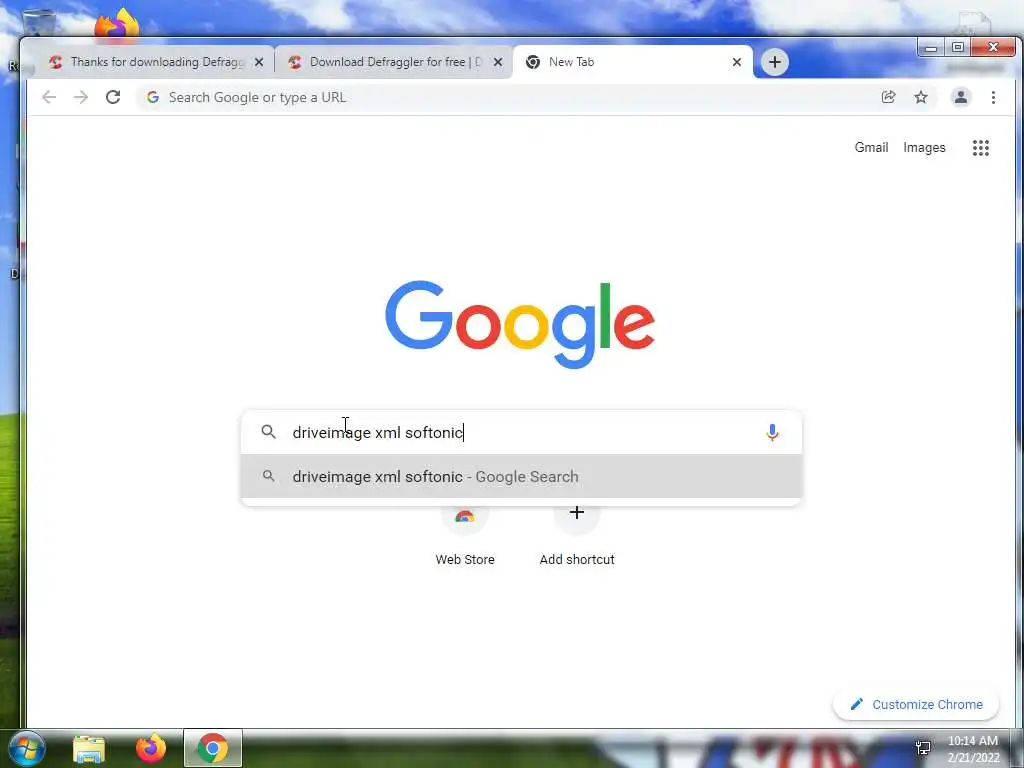The width and height of the screenshot is (1024, 768).
Task: Click the browser back arrow
Action: point(49,97)
